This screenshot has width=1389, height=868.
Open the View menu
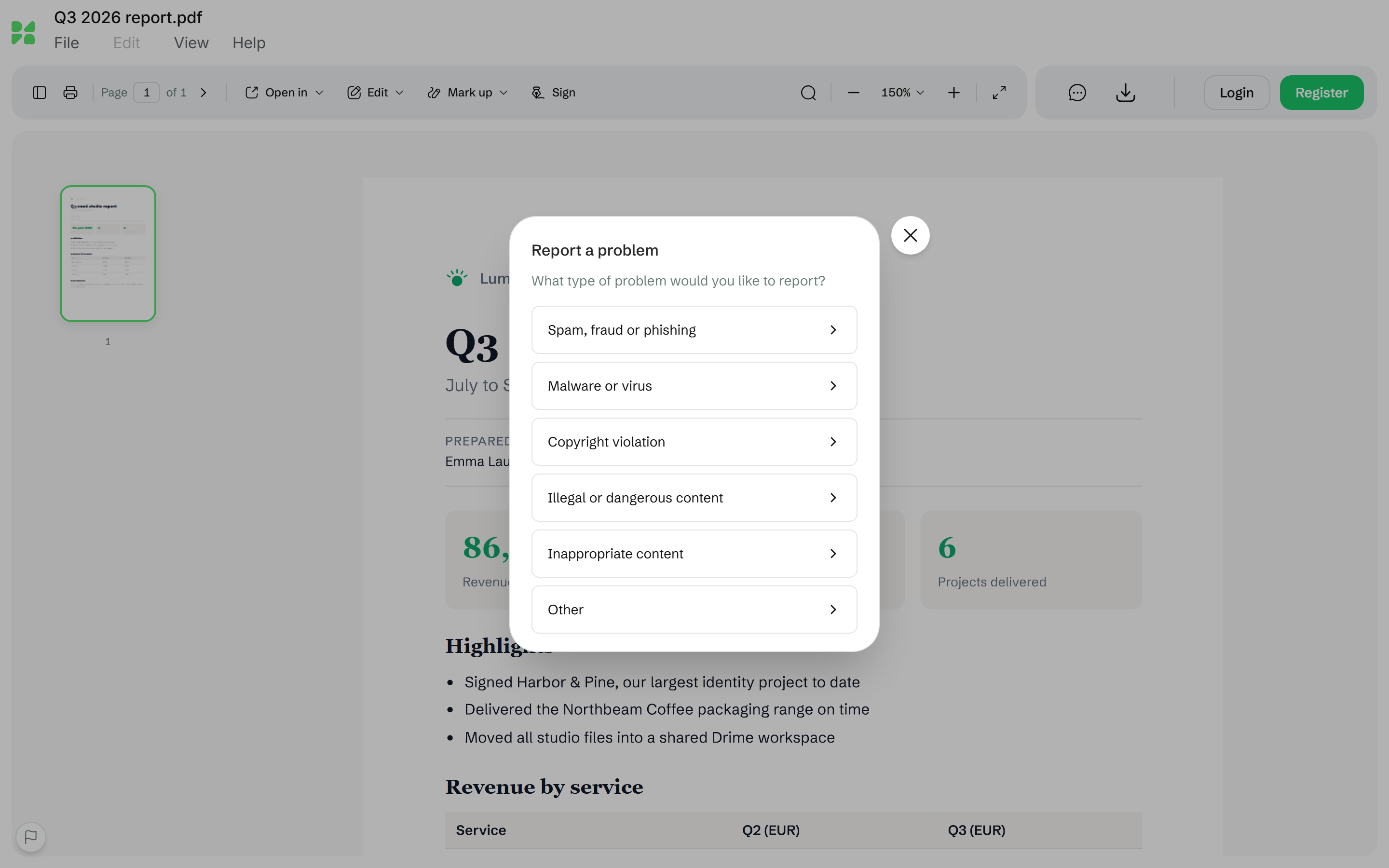tap(191, 43)
